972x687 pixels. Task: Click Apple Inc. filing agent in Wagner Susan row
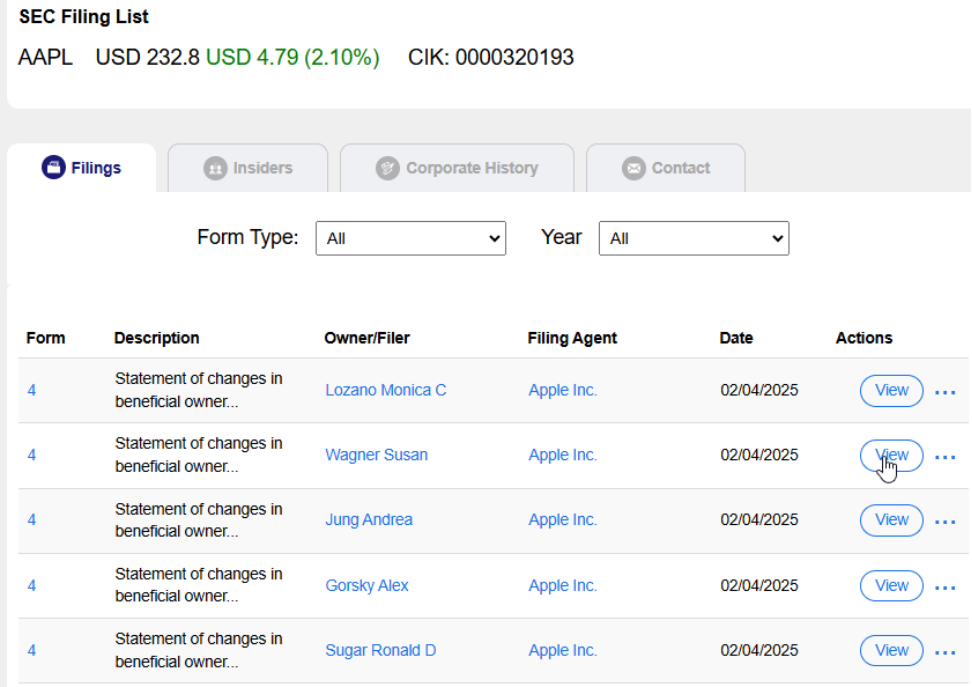pyautogui.click(x=562, y=455)
